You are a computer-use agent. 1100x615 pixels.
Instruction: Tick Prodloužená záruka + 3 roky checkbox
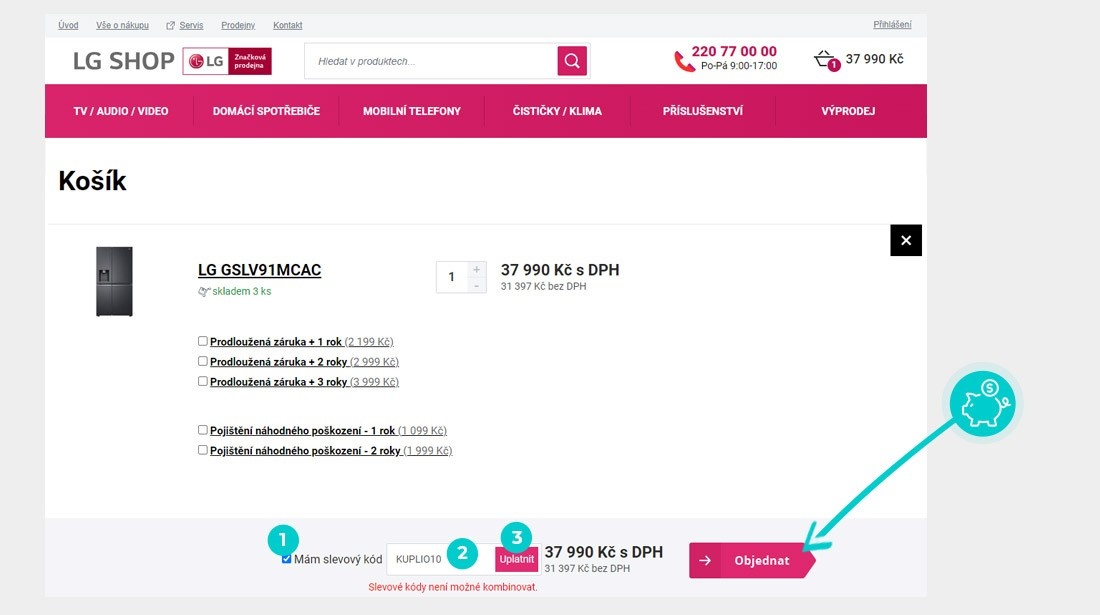coord(203,381)
